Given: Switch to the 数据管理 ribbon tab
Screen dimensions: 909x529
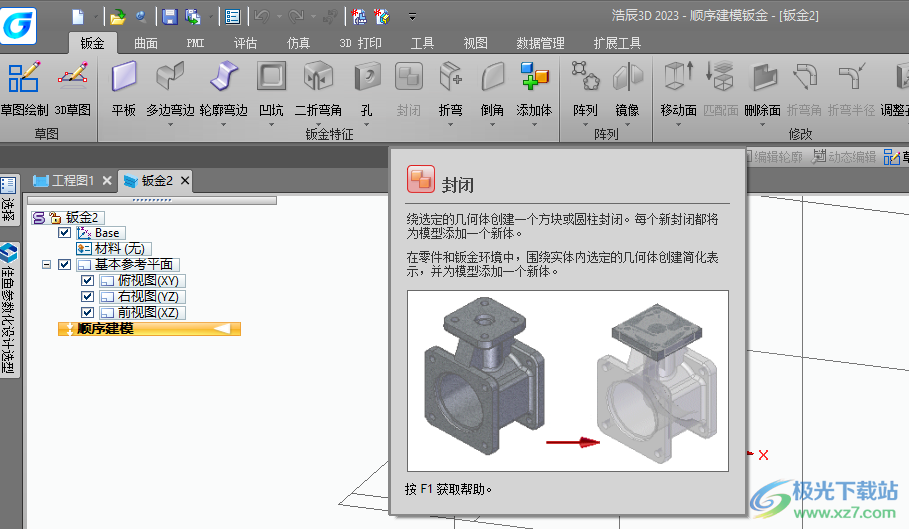Looking at the screenshot, I should pyautogui.click(x=540, y=43).
